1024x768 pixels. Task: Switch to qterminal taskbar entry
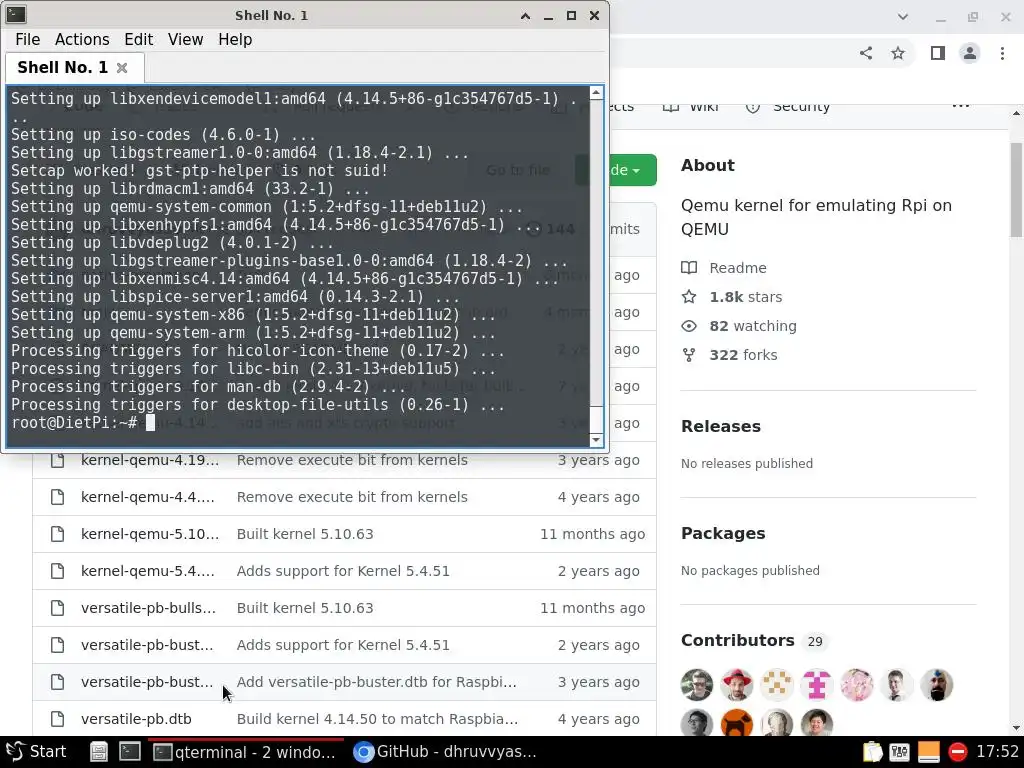coord(246,752)
